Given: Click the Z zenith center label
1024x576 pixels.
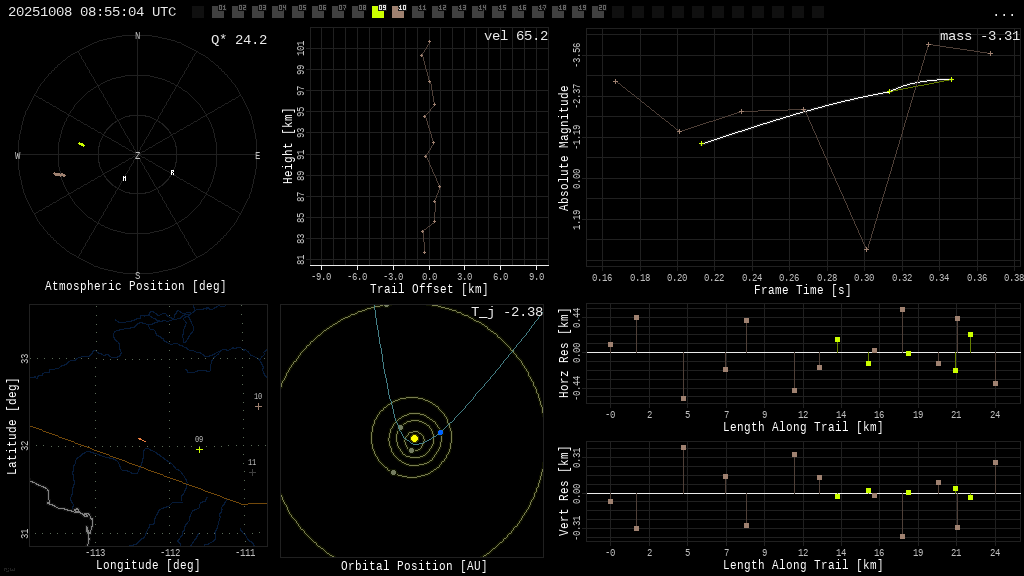Looking at the screenshot, I should point(137,156).
